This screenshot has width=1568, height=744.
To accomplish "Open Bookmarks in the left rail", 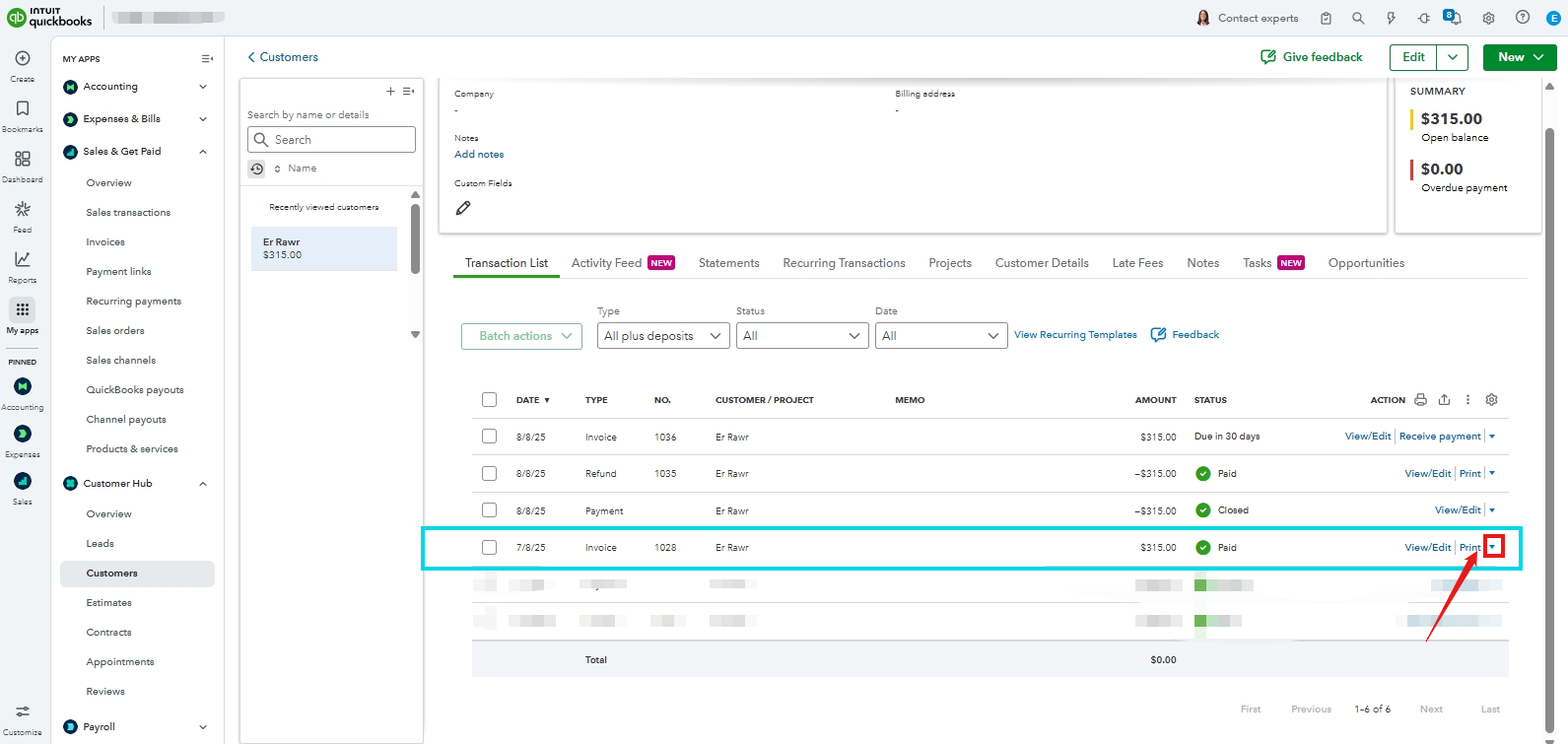I will coord(23,109).
